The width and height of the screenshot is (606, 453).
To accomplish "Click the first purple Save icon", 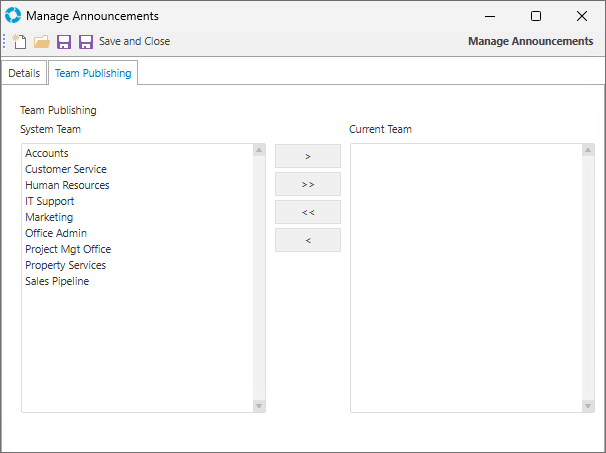I will click(64, 42).
